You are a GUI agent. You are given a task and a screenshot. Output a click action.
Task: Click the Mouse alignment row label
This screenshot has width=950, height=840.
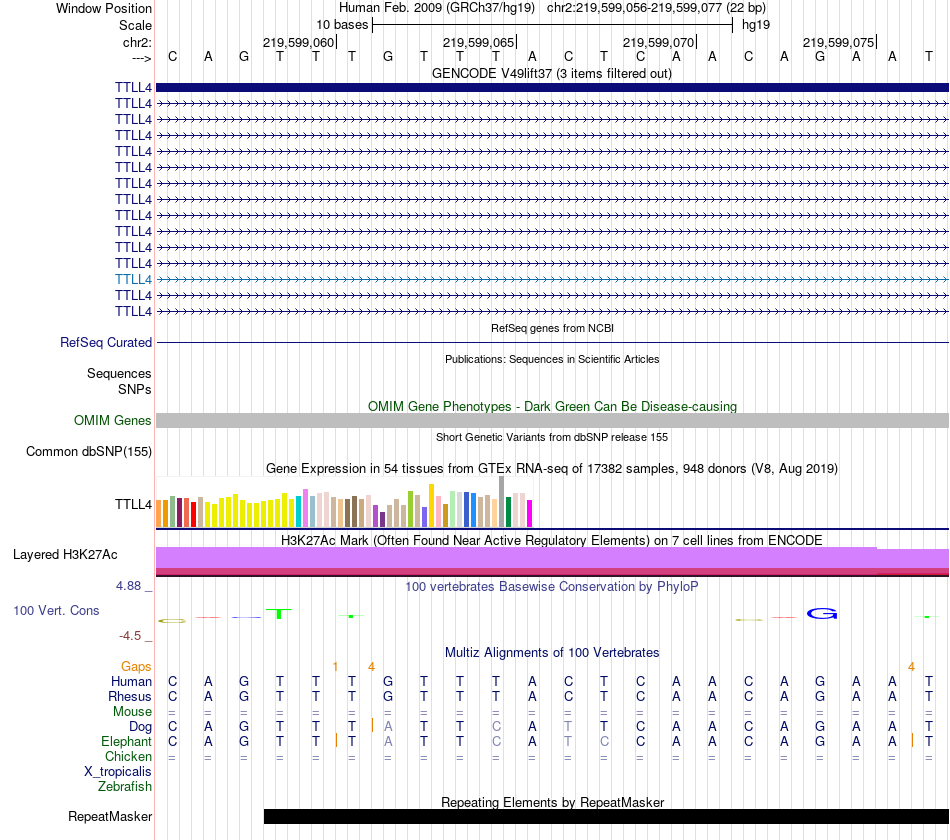pyautogui.click(x=132, y=712)
